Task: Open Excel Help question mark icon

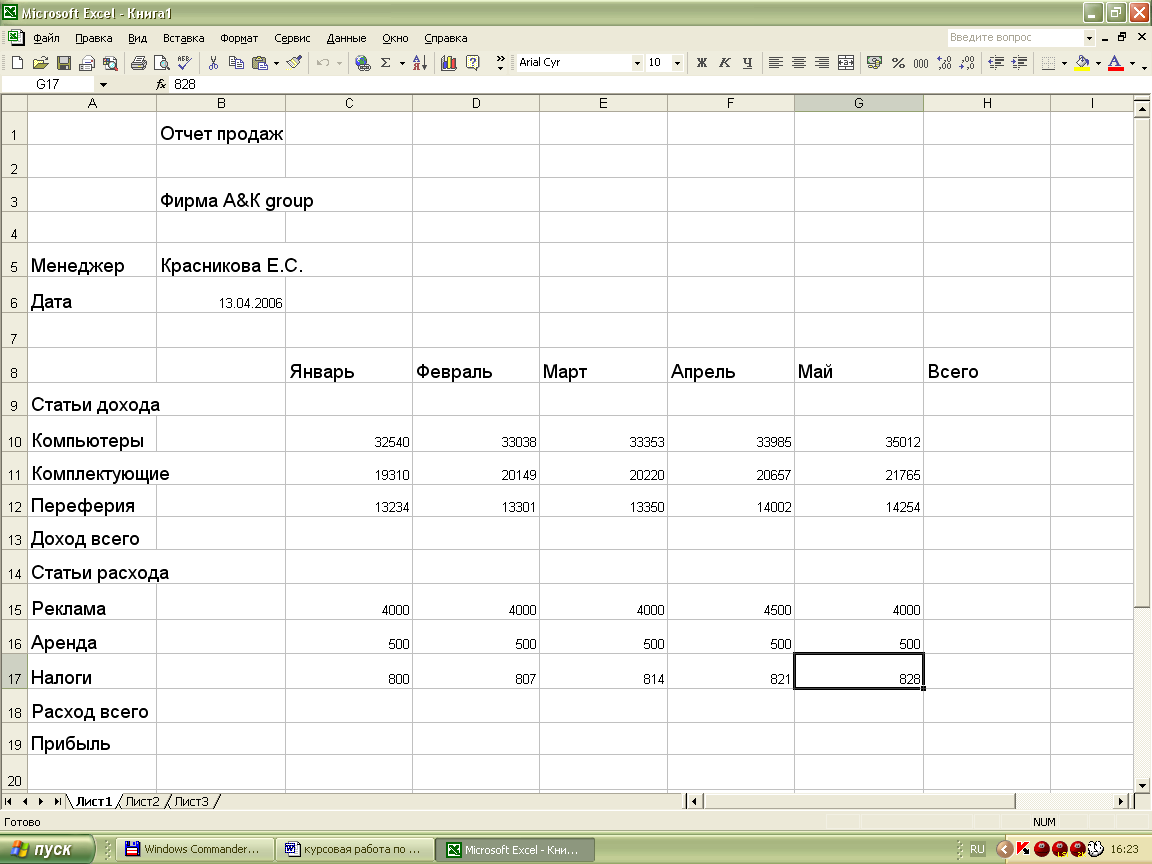Action: (472, 63)
